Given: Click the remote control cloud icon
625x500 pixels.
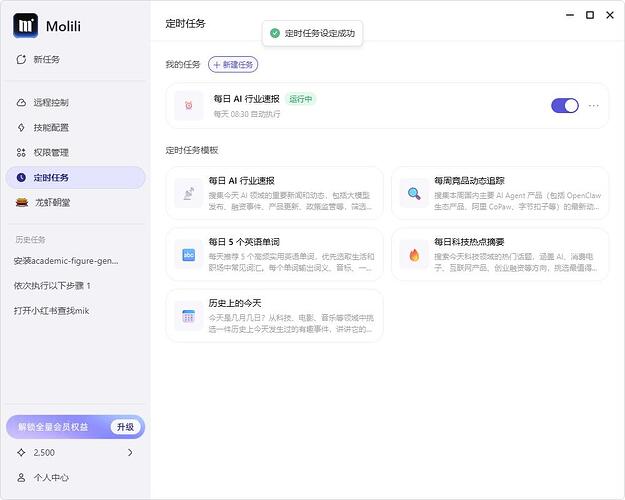Looking at the screenshot, I should 21,102.
